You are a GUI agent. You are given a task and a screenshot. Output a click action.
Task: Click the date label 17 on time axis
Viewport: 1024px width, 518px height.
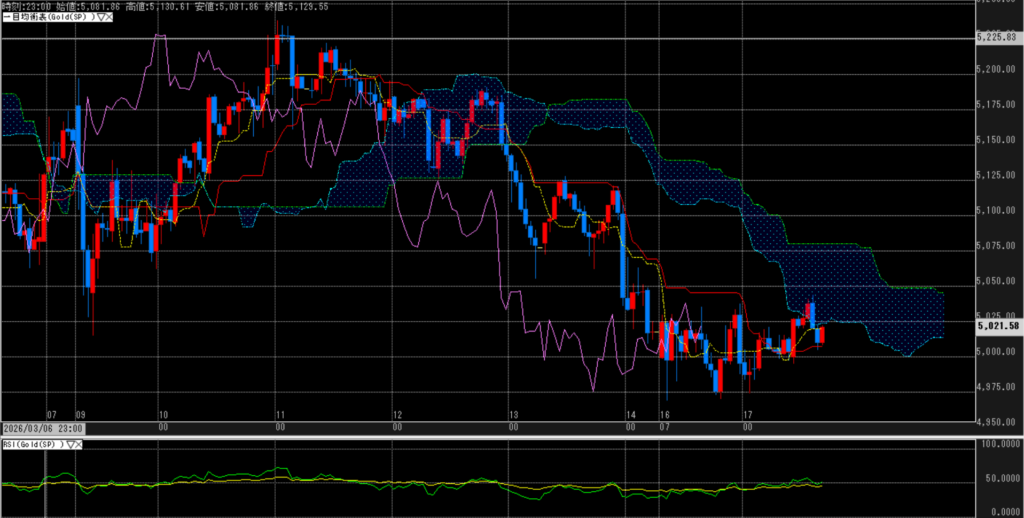click(x=746, y=413)
